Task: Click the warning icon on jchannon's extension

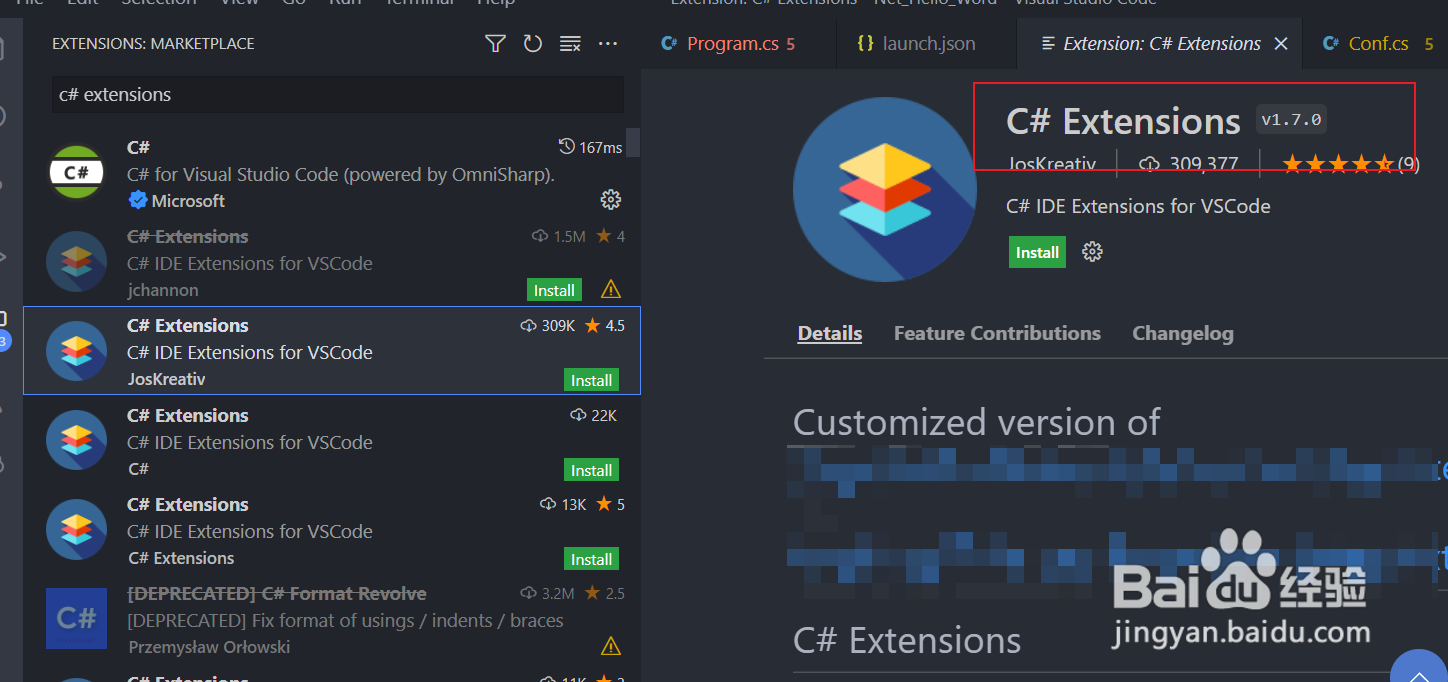Action: [x=611, y=290]
